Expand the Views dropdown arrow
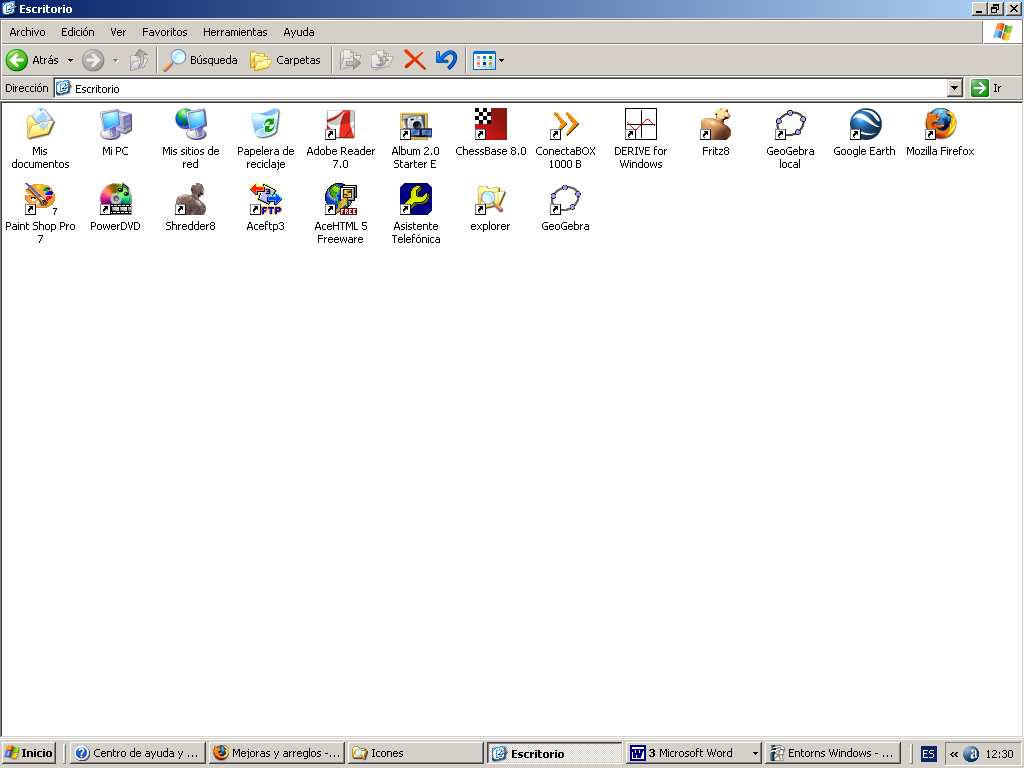The height and width of the screenshot is (768, 1024). (502, 61)
